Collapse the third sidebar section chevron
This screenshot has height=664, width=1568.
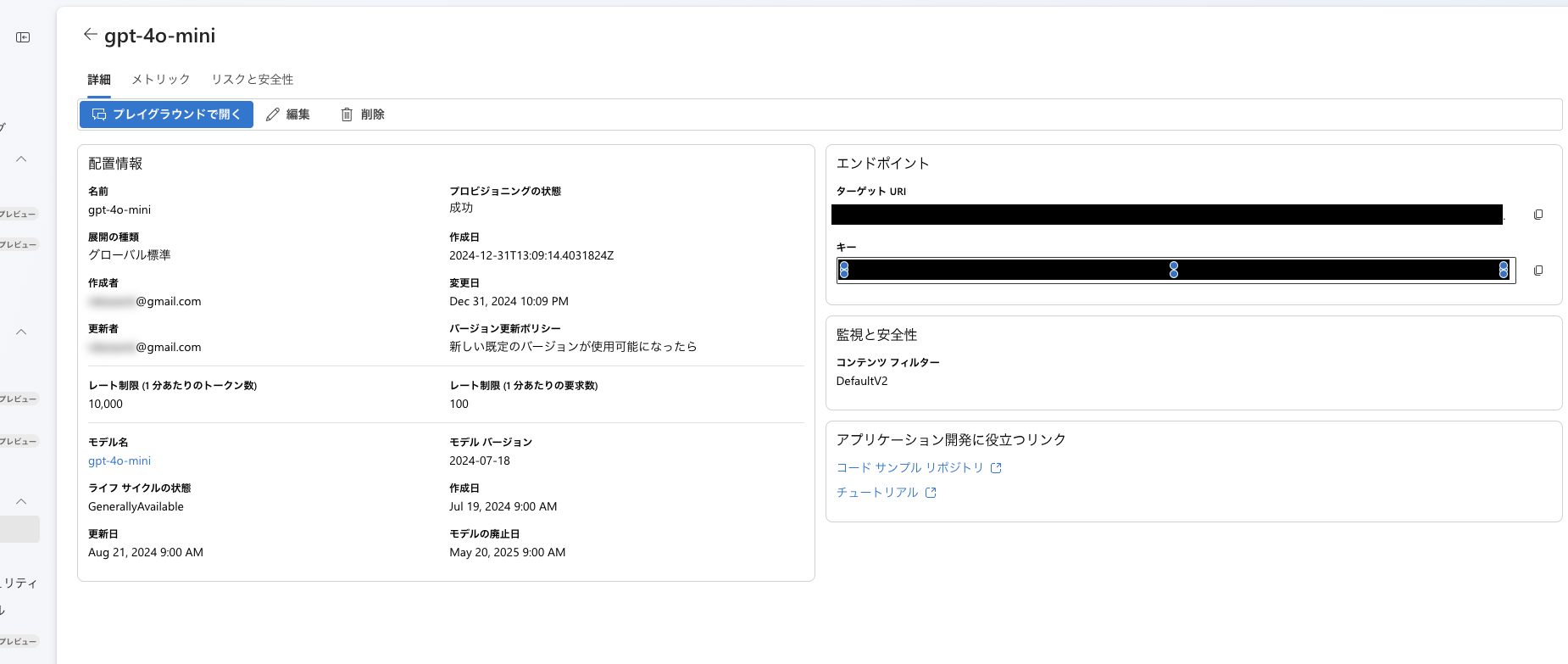21,502
